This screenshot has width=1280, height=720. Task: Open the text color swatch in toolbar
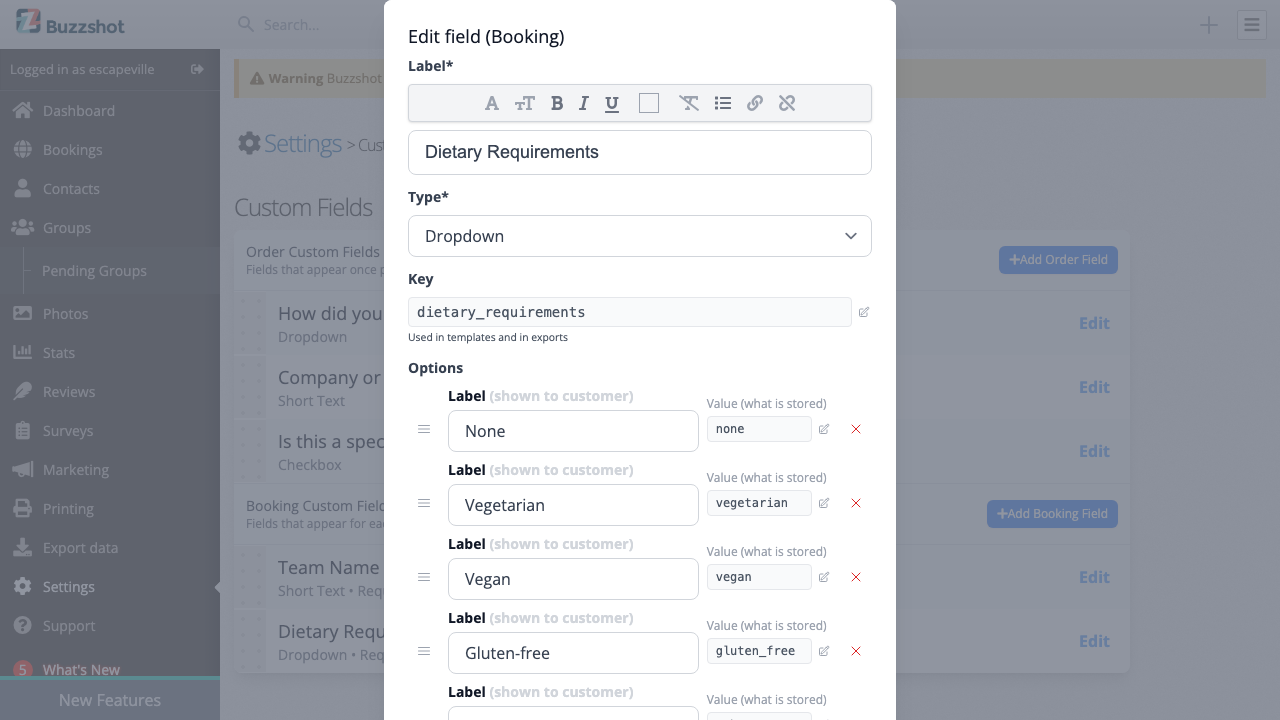tap(649, 103)
